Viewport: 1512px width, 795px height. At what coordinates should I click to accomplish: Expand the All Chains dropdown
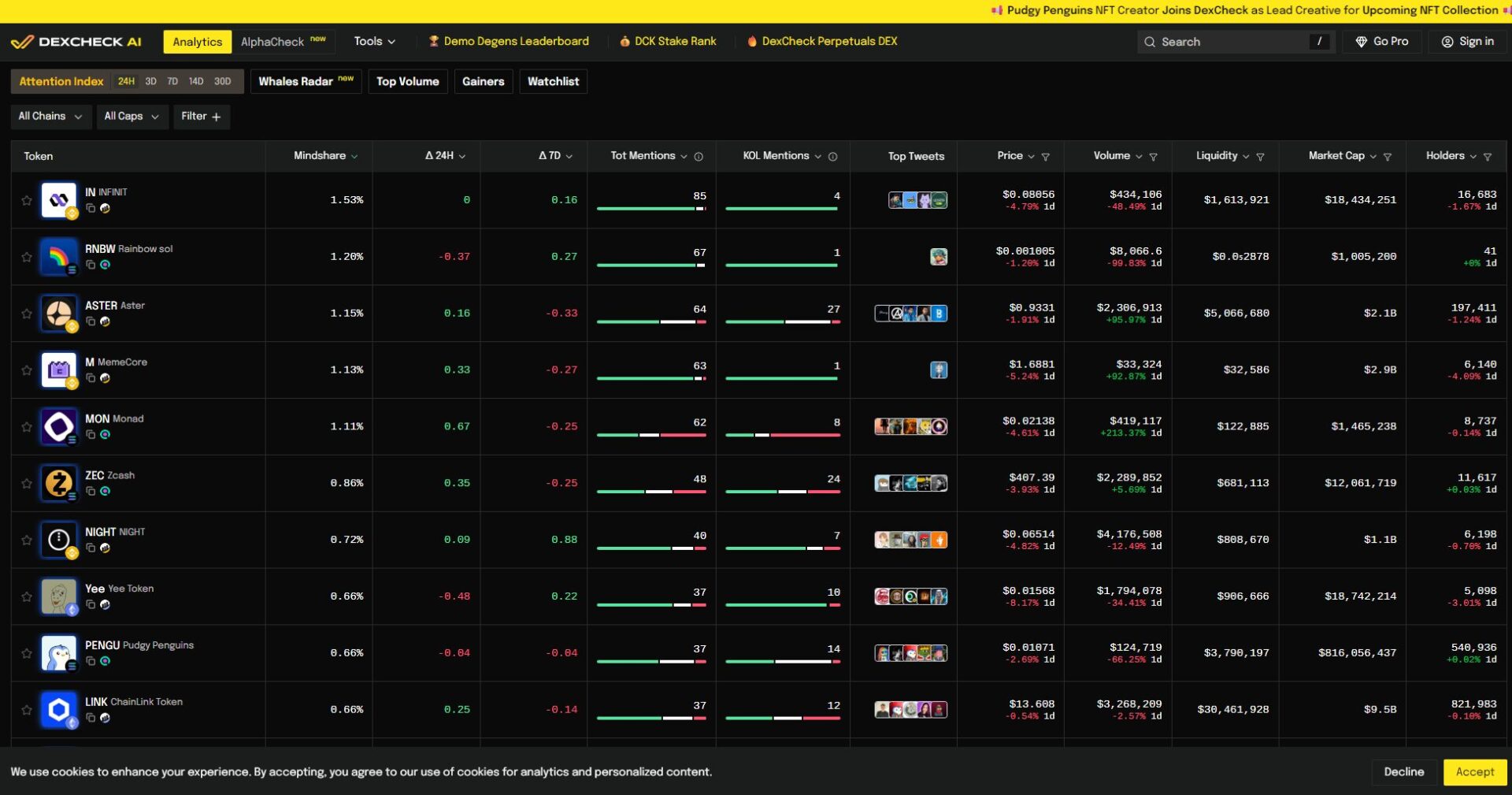(x=50, y=117)
